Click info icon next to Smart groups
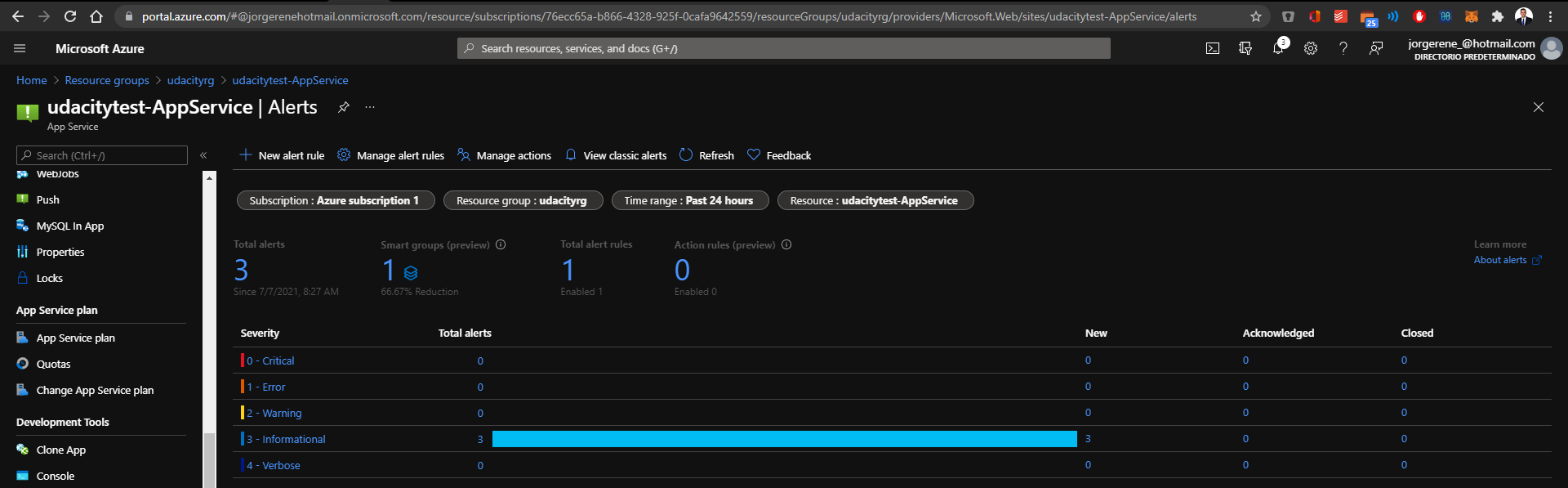 pyautogui.click(x=501, y=244)
